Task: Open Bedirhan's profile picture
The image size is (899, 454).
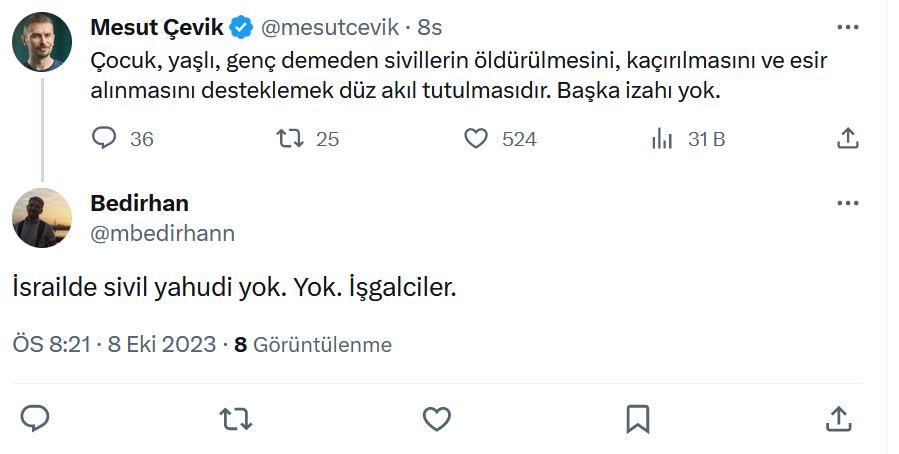Action: [x=41, y=217]
